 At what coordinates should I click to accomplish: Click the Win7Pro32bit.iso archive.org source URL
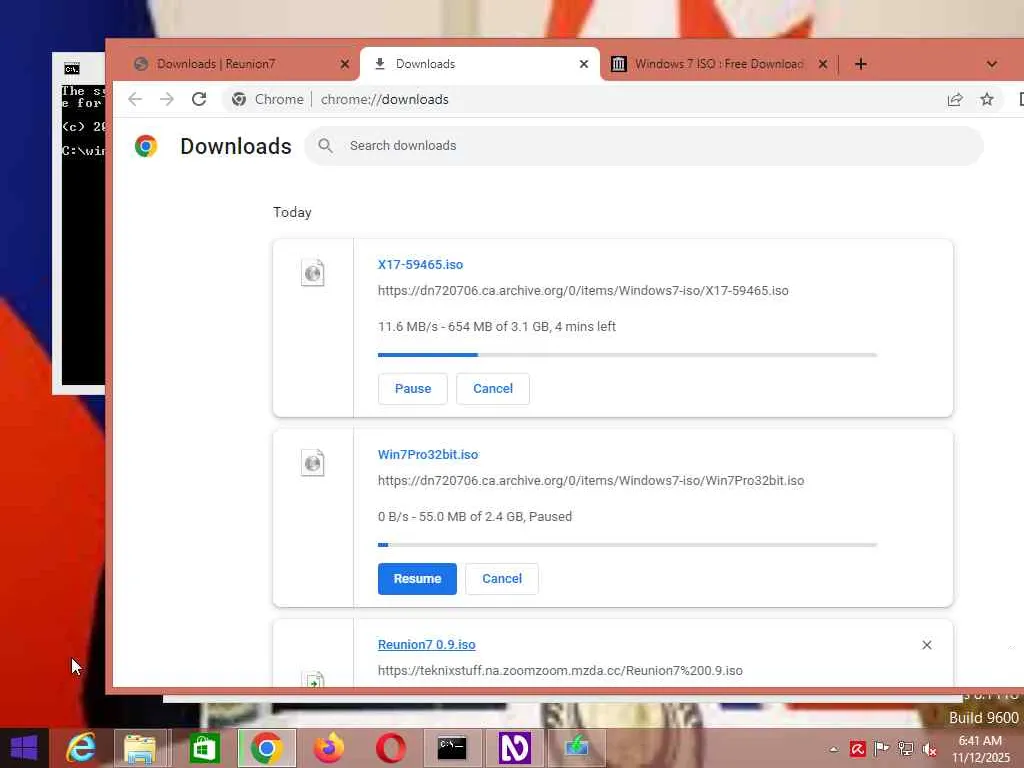tap(591, 481)
